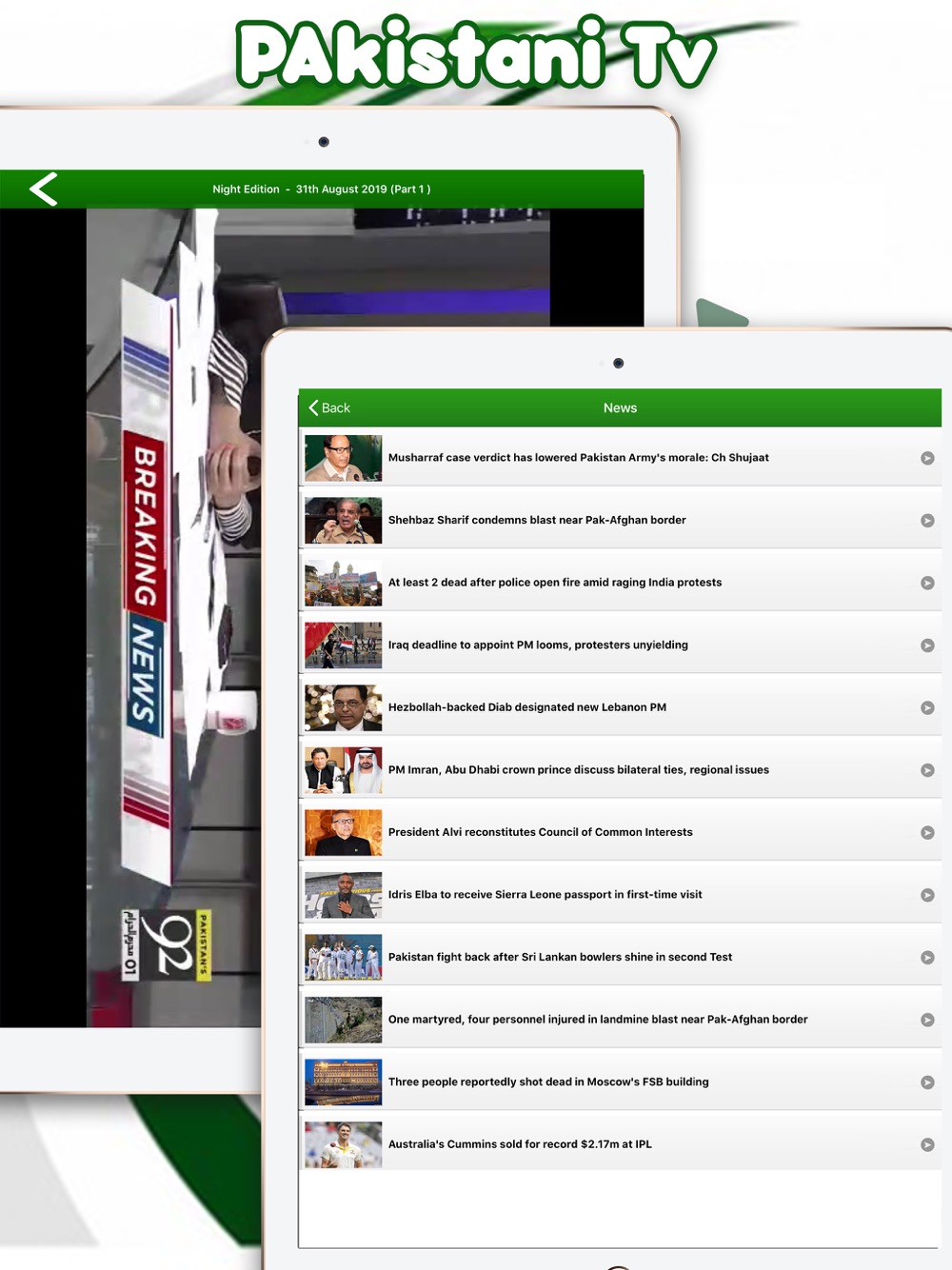Open "Hezbollah-backed Diab designated new Lebanon PM" headline
This screenshot has width=952, height=1270.
click(x=527, y=707)
